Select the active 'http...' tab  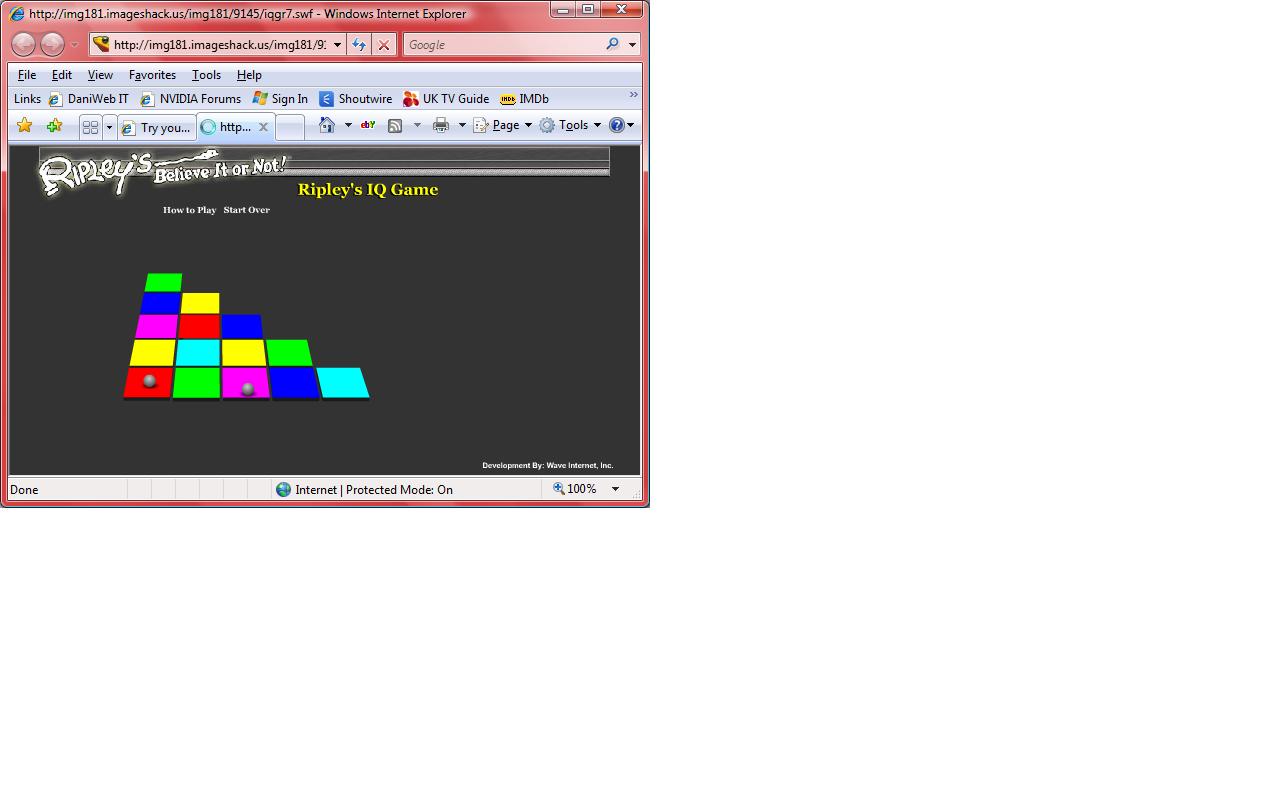click(x=228, y=127)
